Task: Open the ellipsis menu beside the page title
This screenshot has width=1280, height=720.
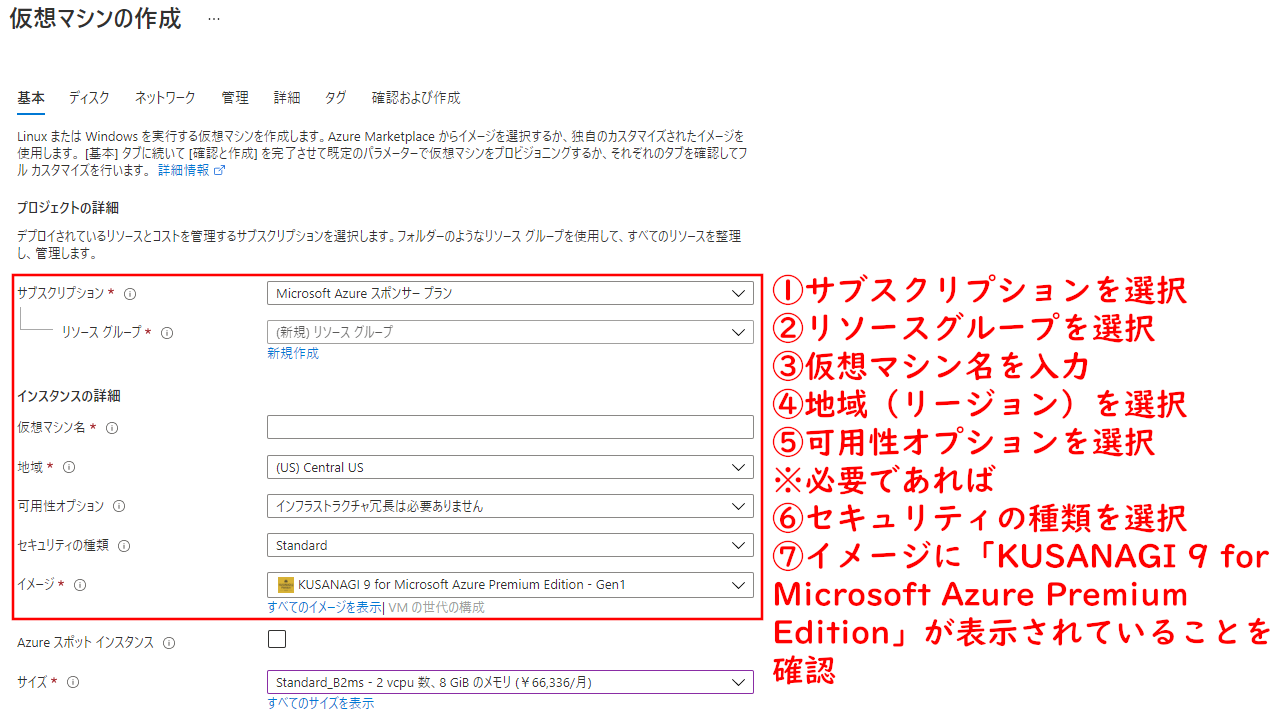Action: tap(214, 19)
